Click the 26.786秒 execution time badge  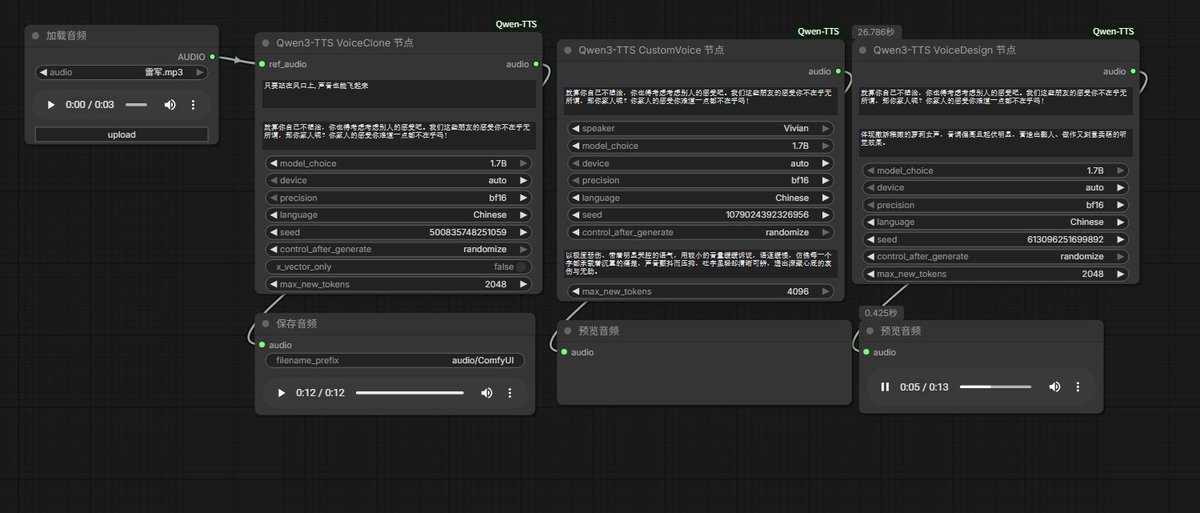click(877, 31)
